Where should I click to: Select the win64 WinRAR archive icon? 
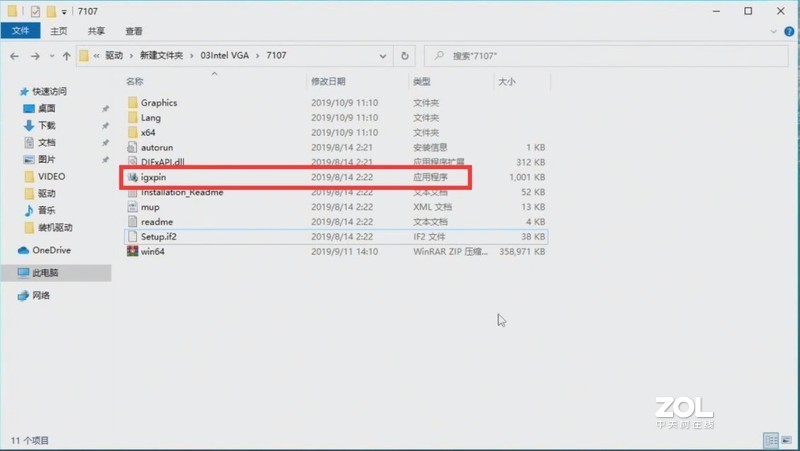coord(132,251)
